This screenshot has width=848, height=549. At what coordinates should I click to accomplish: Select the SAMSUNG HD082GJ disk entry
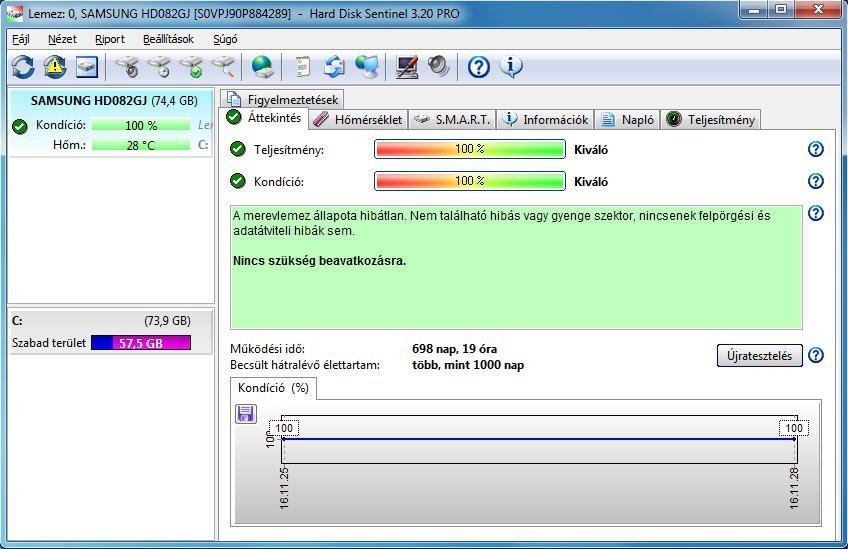click(111, 123)
